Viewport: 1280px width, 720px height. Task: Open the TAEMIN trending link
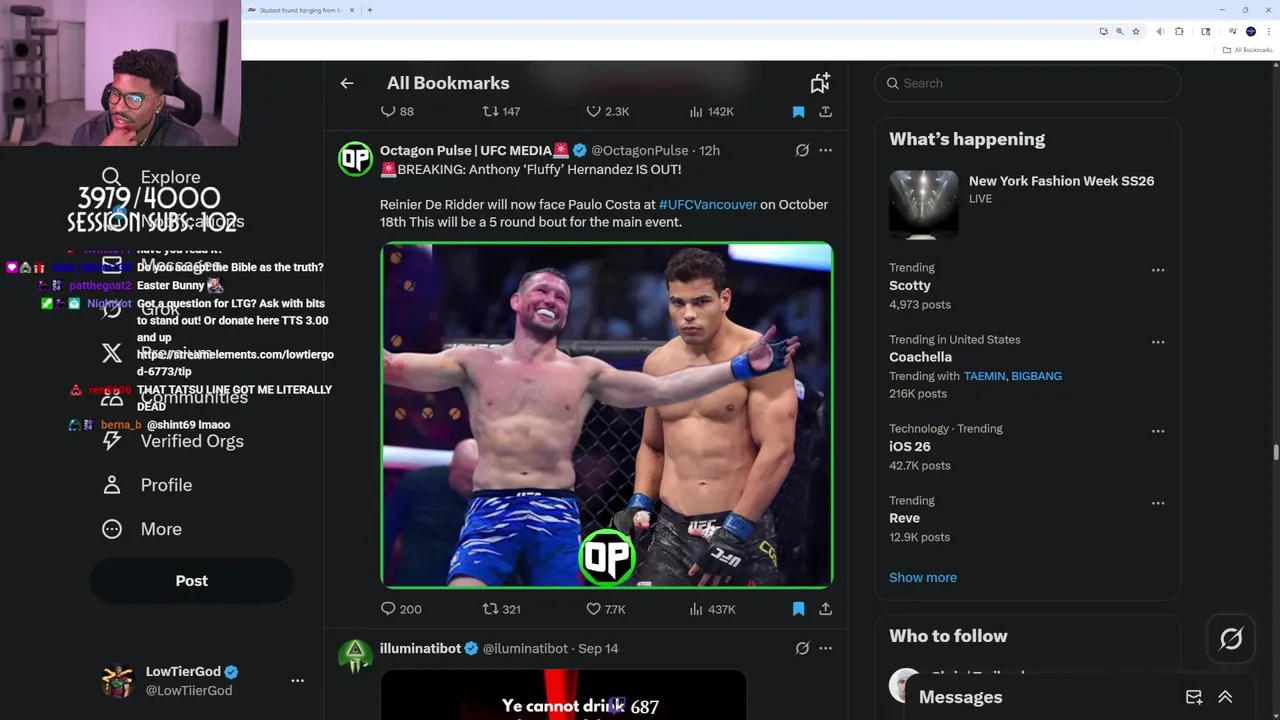pos(984,376)
